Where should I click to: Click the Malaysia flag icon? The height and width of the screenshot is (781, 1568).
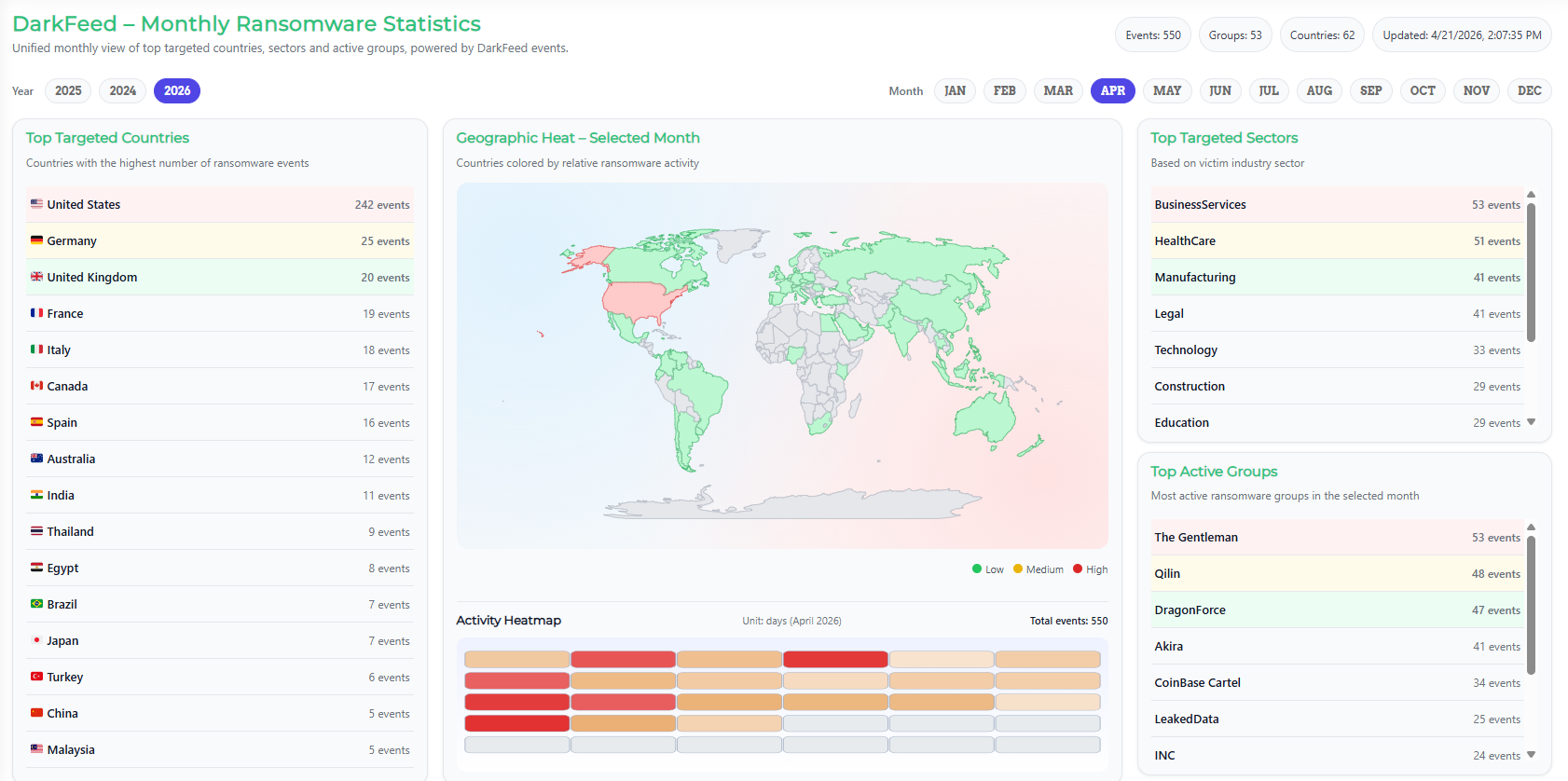pyautogui.click(x=36, y=749)
